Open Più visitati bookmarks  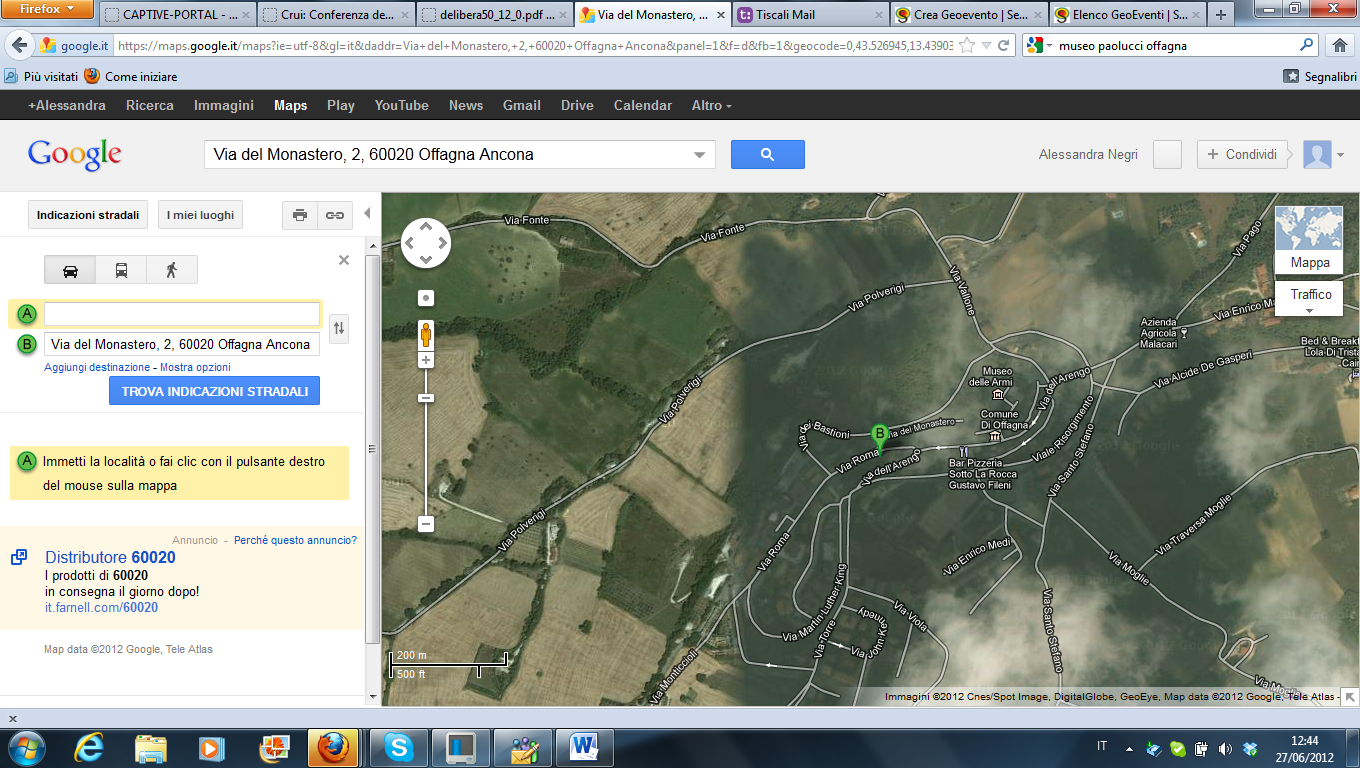(41, 77)
